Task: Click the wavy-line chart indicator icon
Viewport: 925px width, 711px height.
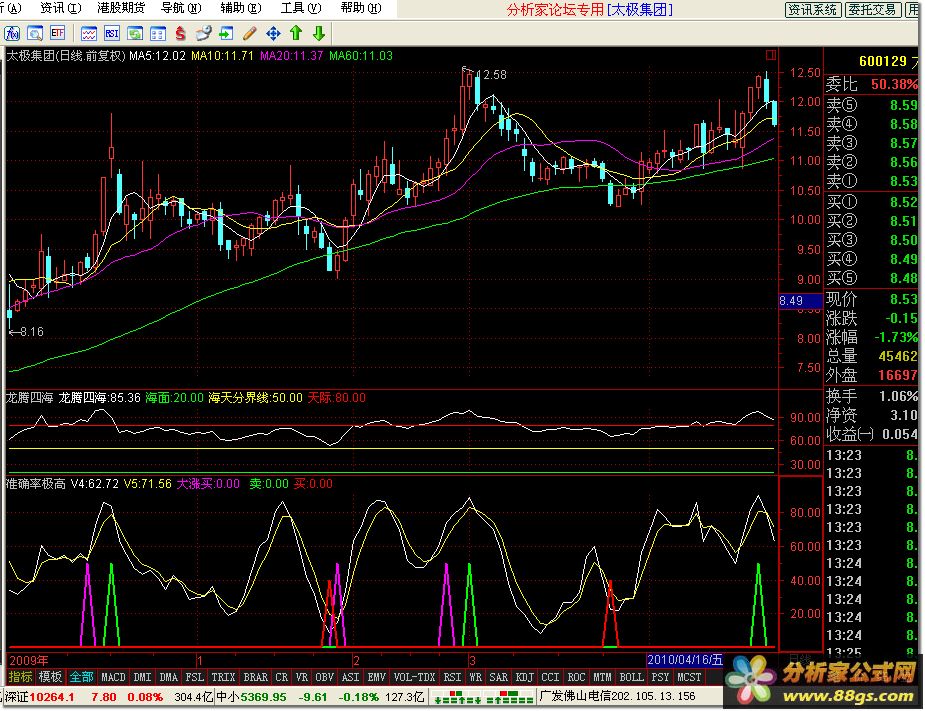Action: click(x=89, y=34)
